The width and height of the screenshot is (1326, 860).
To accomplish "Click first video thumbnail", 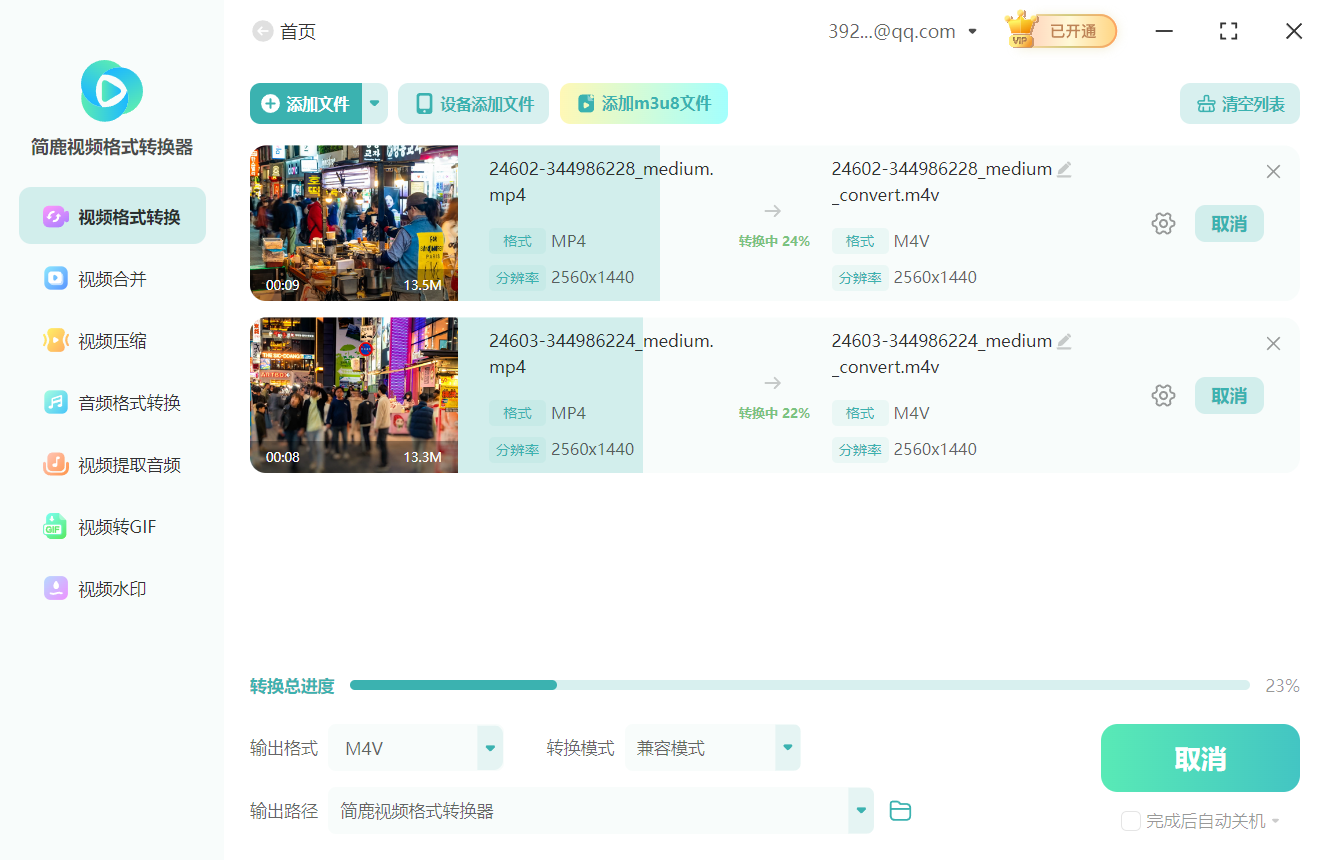I will (354, 223).
